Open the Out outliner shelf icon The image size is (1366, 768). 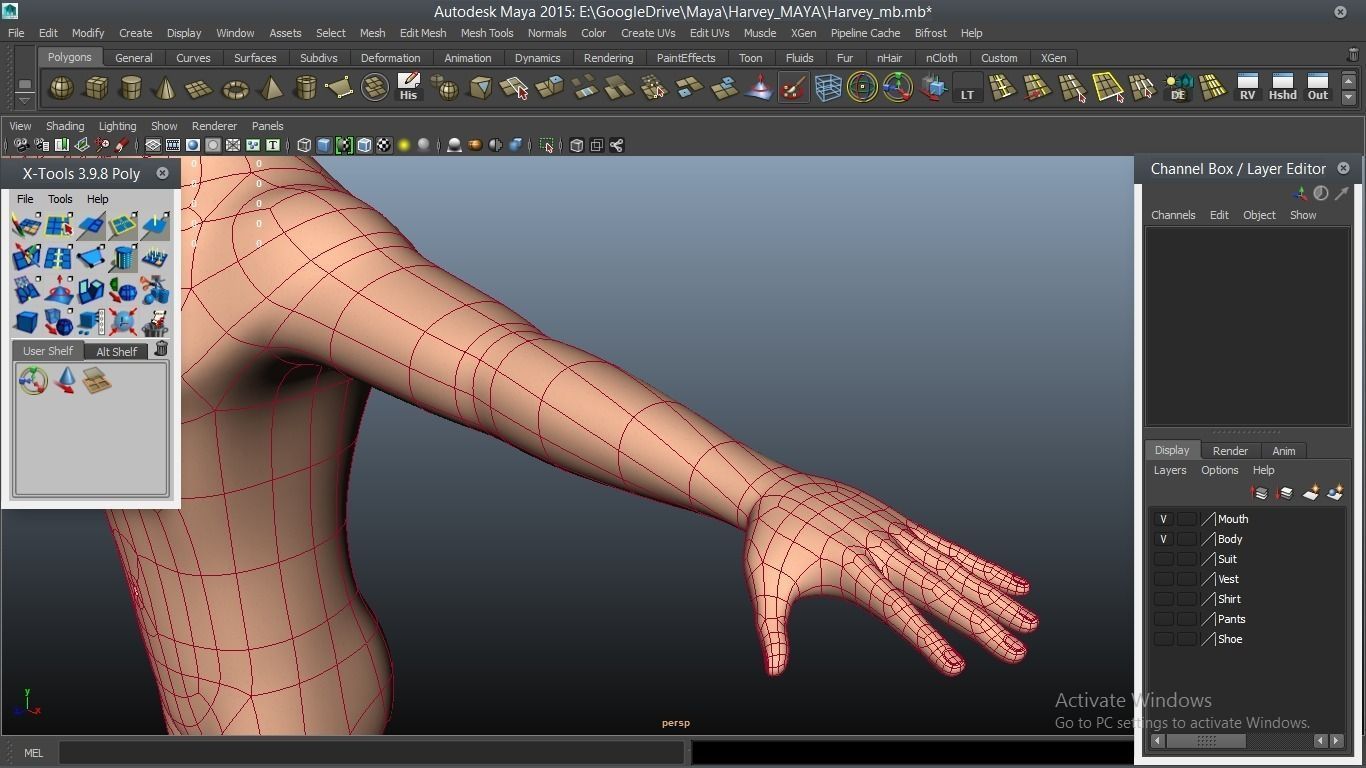tap(1317, 88)
